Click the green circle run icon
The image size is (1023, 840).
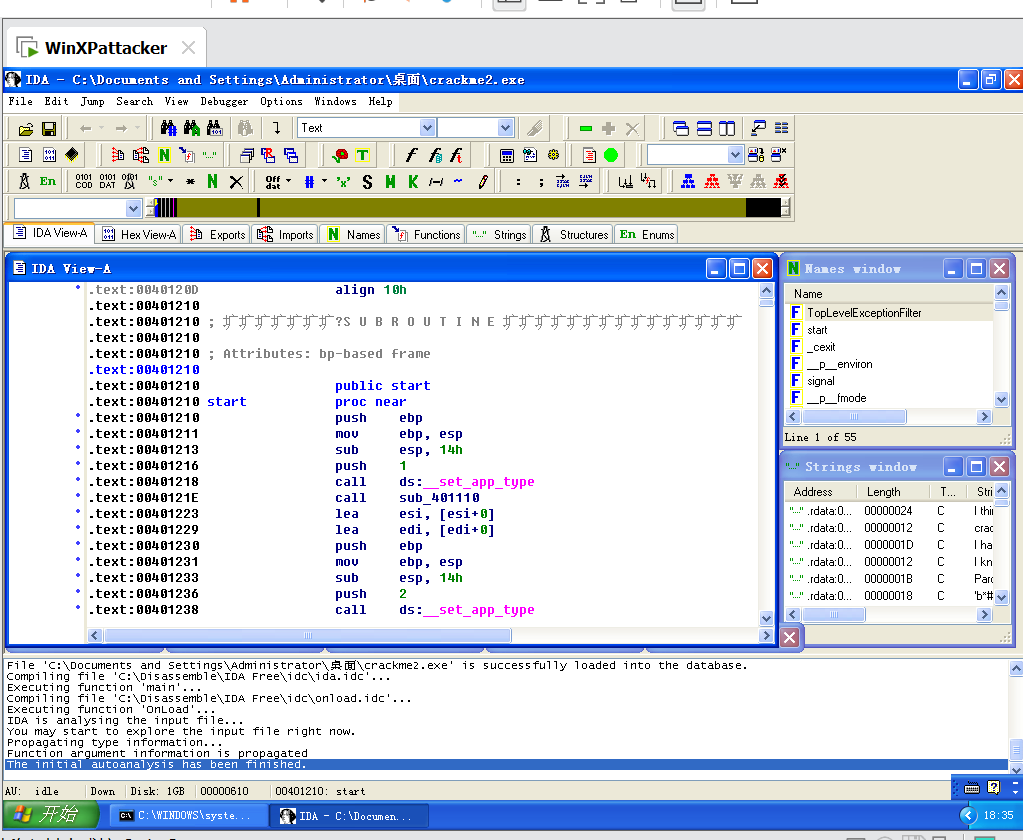point(611,155)
